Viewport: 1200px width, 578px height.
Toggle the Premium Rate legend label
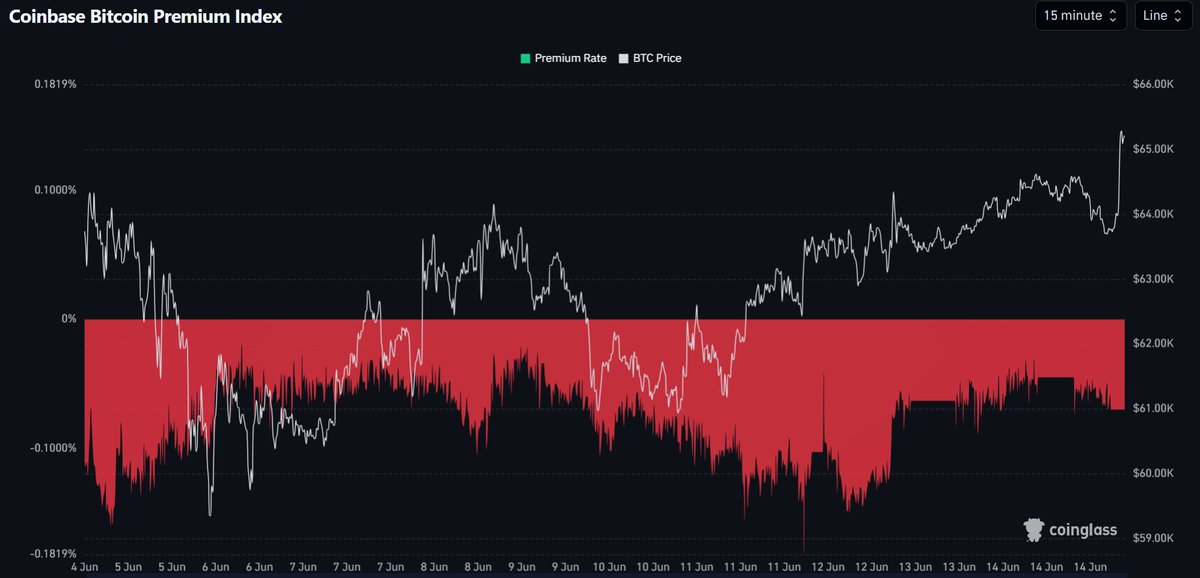point(570,58)
